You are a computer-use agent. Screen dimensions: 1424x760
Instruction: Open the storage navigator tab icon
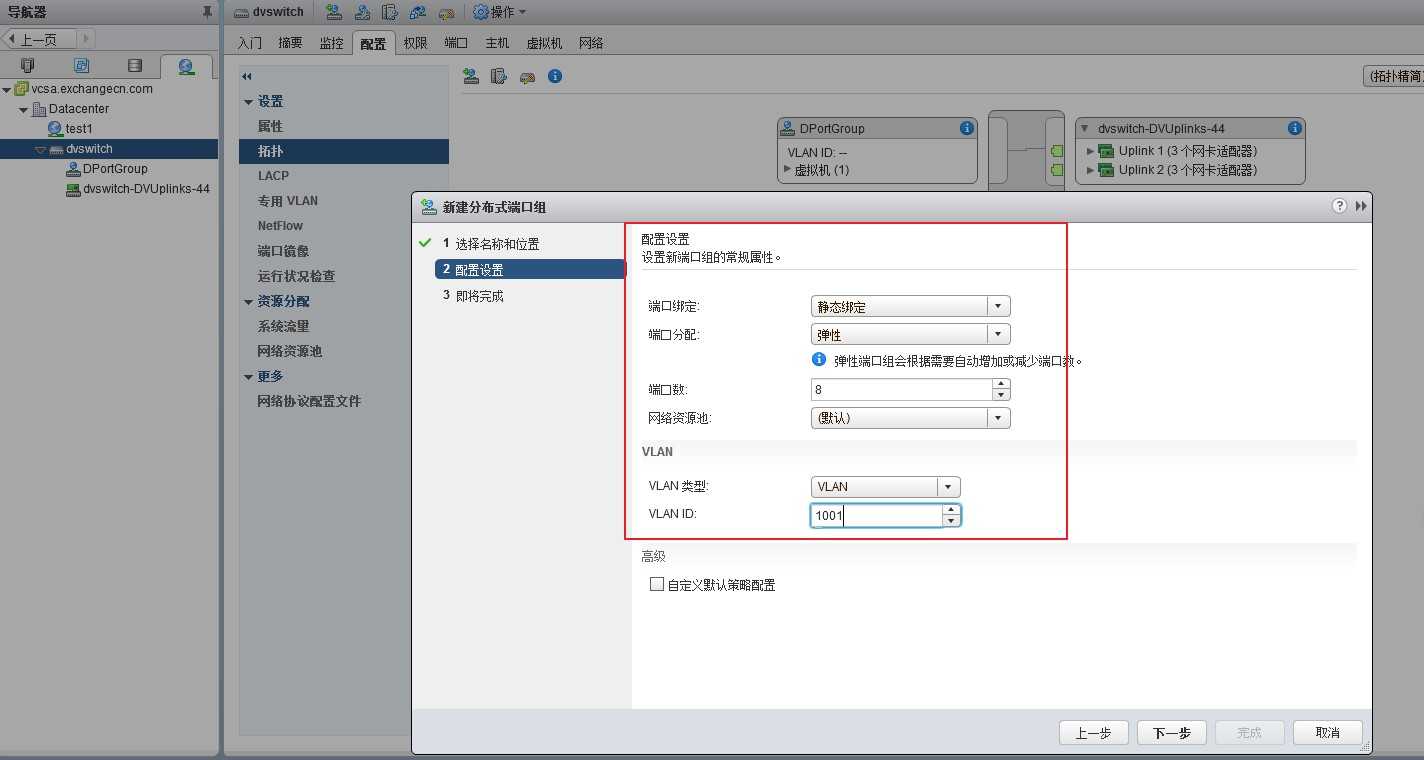coord(135,66)
